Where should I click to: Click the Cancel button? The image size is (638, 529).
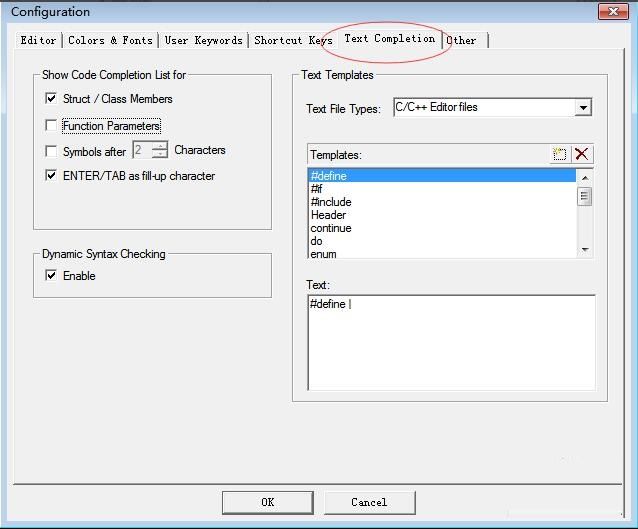[x=369, y=502]
